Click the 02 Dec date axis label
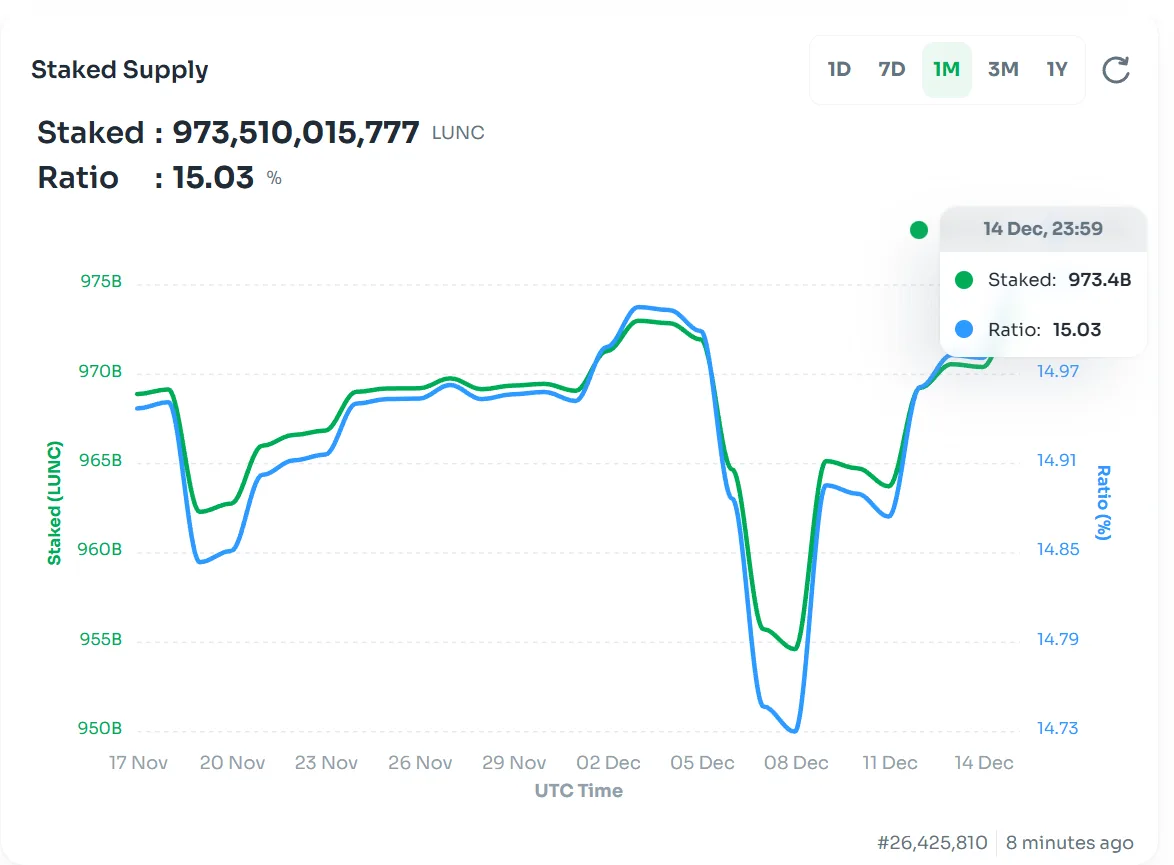This screenshot has height=865, width=1174. pyautogui.click(x=608, y=763)
